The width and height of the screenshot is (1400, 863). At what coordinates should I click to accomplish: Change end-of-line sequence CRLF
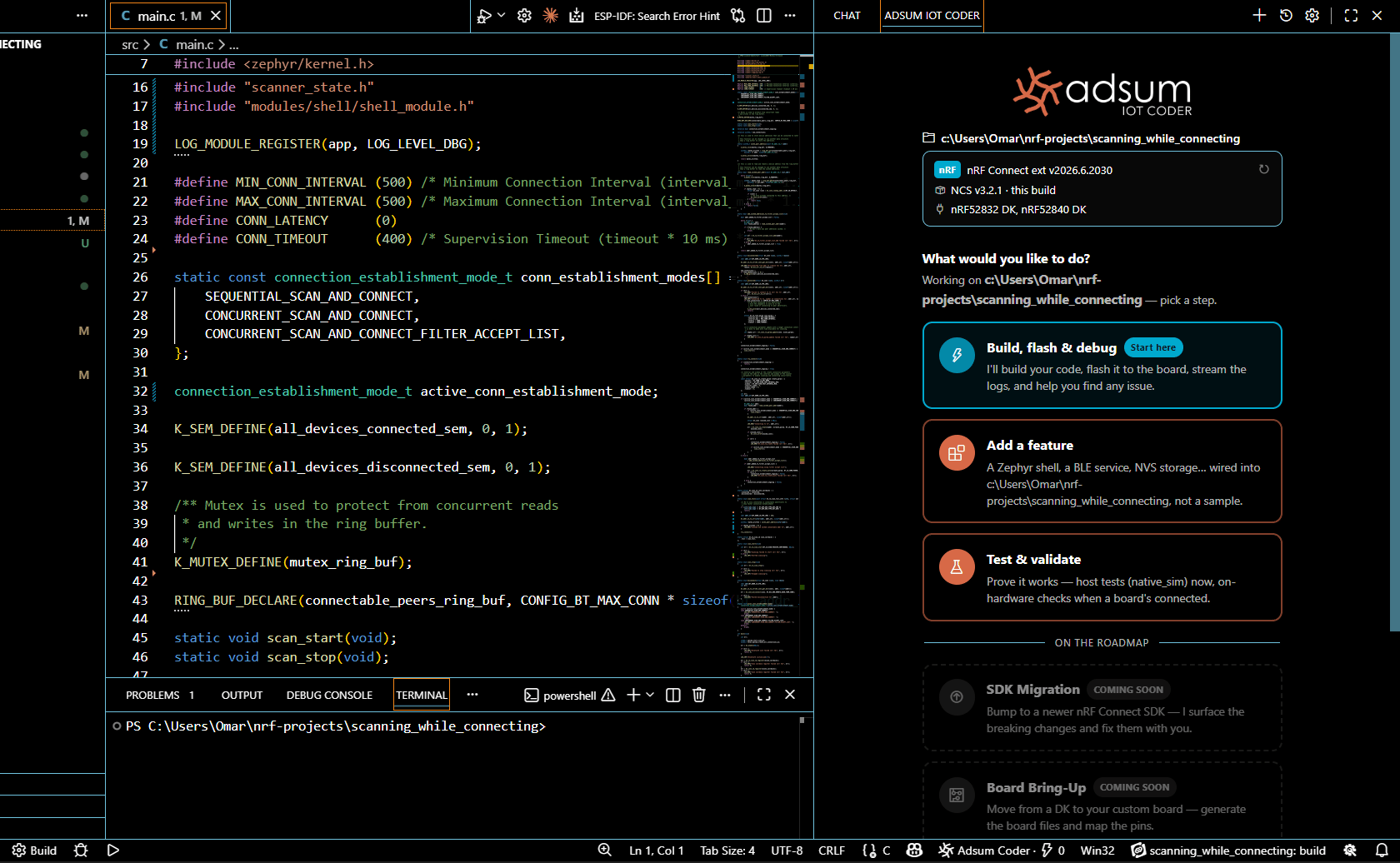pos(832,851)
